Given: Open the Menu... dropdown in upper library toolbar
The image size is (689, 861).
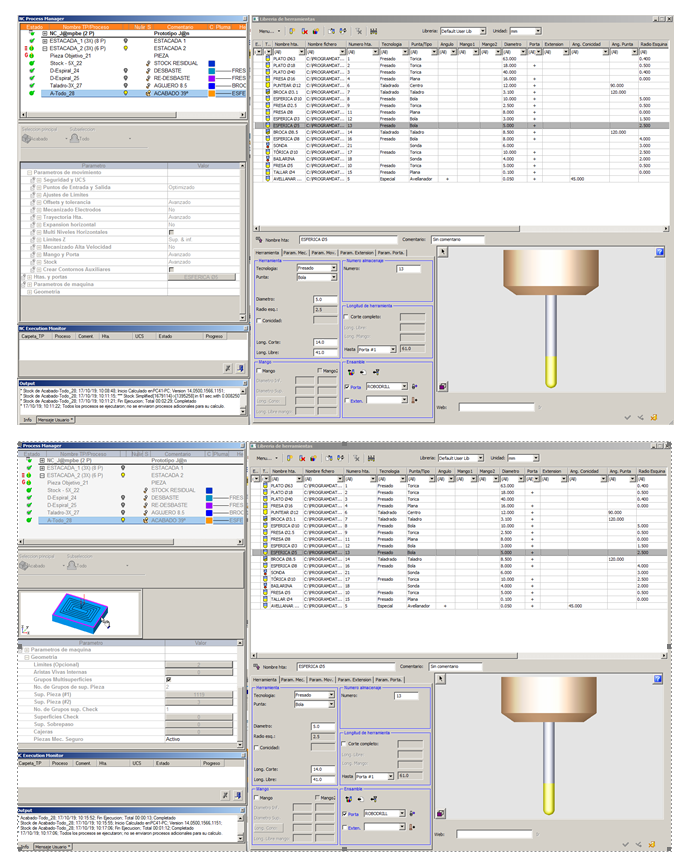Looking at the screenshot, I should [270, 31].
